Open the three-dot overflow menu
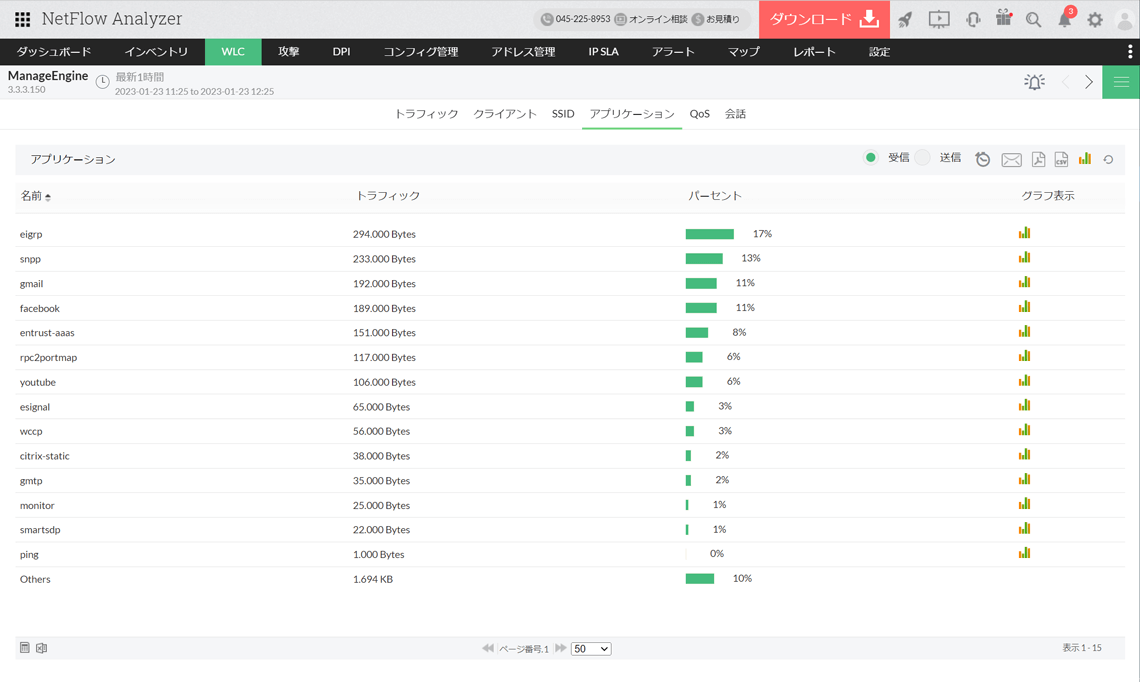Screen dimensions: 1140x682 1130,52
